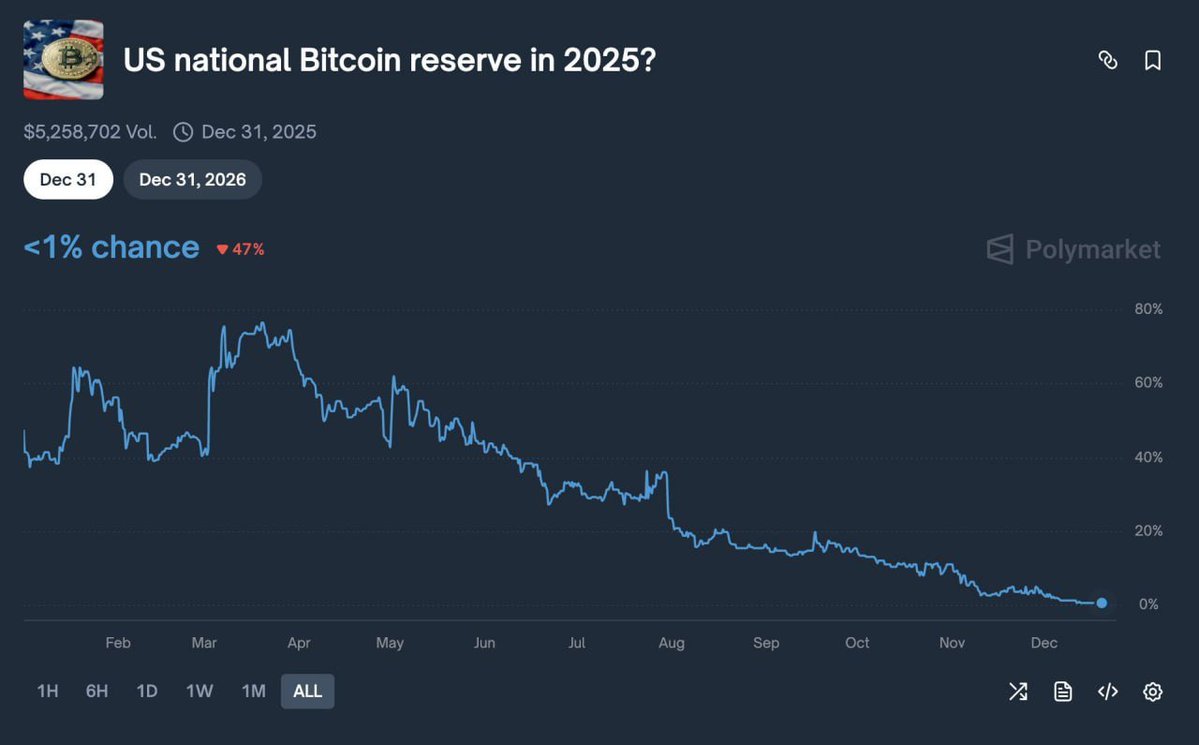Set chart range to 1W

coord(200,691)
